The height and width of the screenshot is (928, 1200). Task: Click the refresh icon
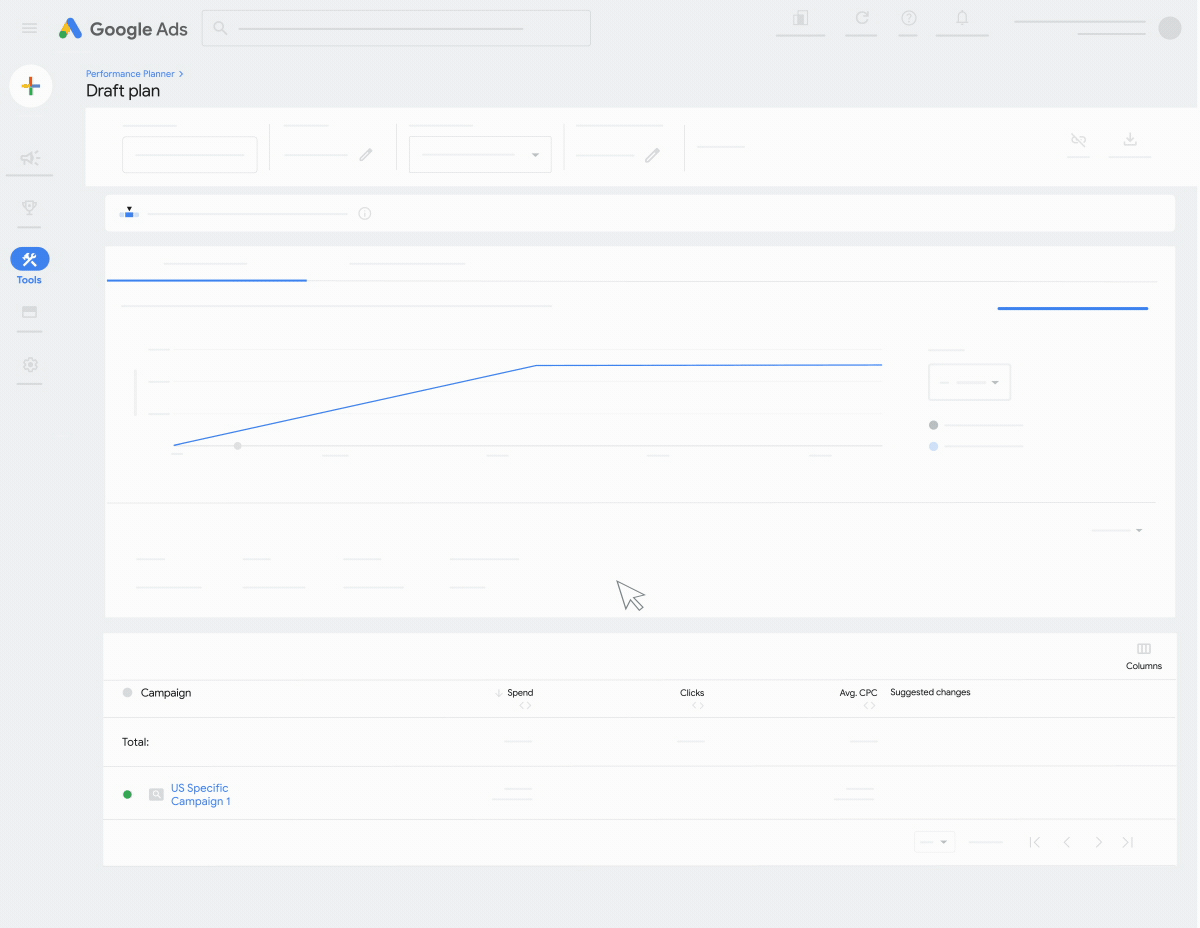click(861, 19)
